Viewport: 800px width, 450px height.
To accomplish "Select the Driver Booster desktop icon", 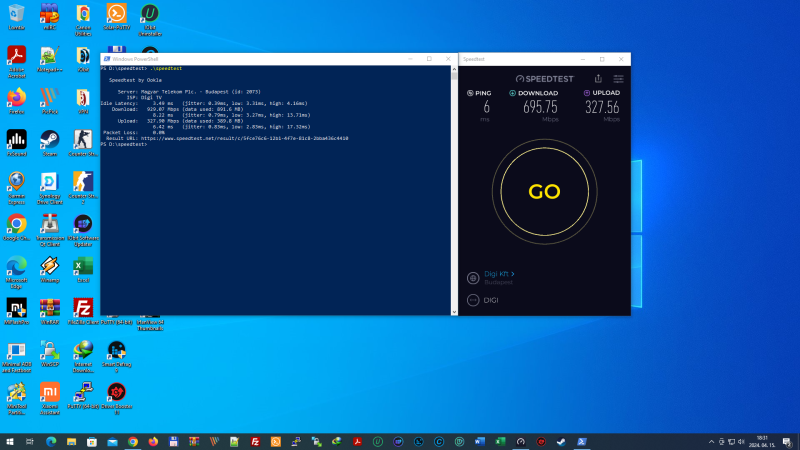I will (116, 398).
